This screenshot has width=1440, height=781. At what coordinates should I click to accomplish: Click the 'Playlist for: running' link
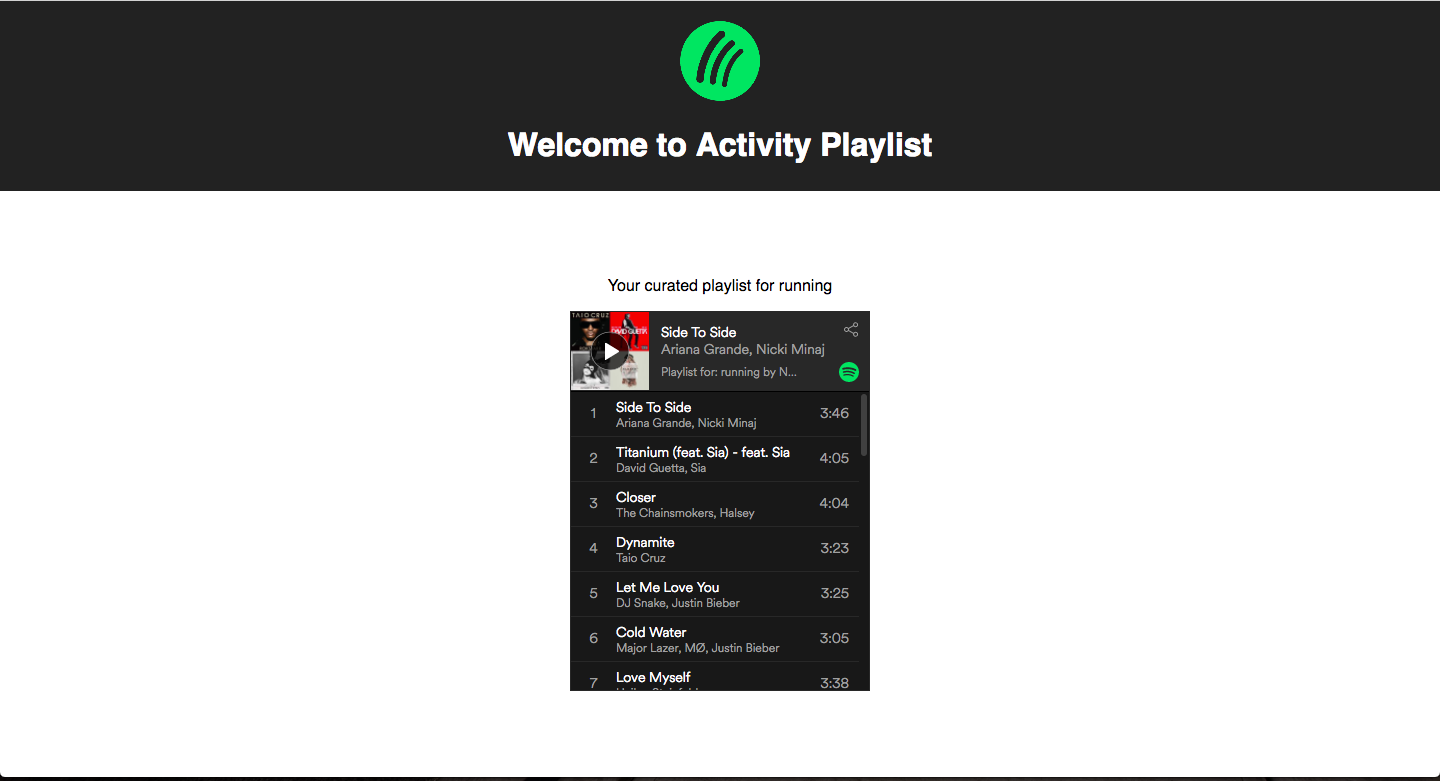coord(729,372)
